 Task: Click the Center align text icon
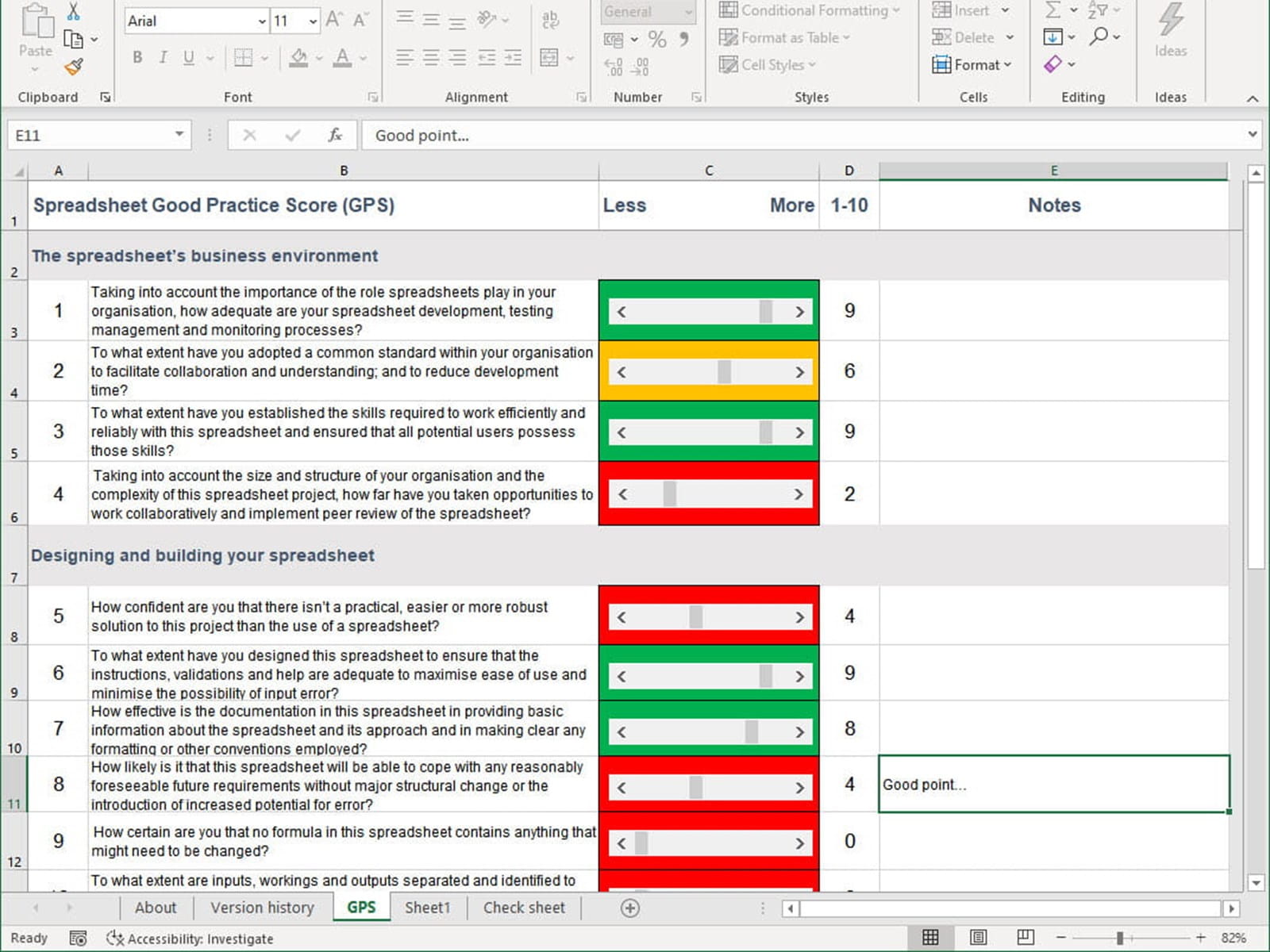[431, 57]
